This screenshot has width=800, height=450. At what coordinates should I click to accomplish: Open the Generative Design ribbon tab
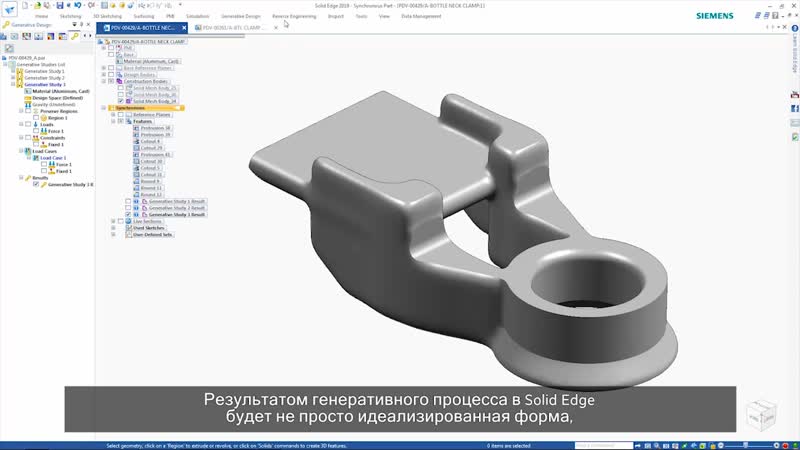[241, 16]
